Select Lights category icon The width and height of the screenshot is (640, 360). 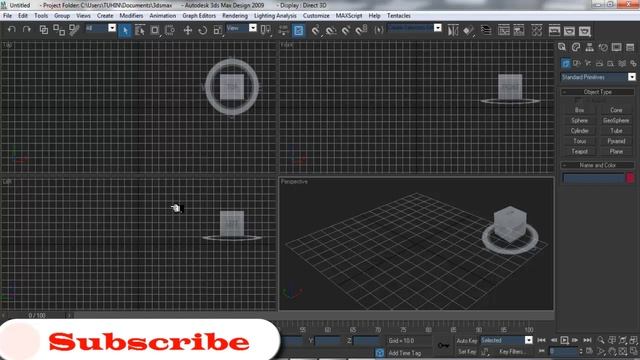click(588, 63)
